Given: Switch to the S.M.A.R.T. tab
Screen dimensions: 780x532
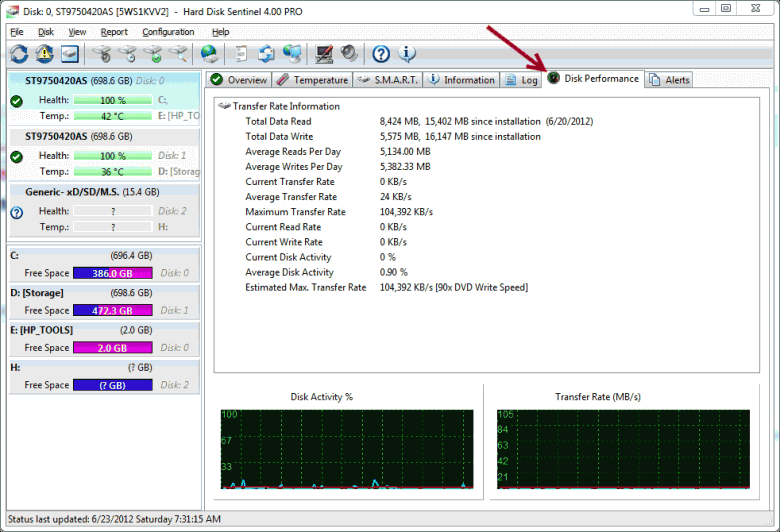Looking at the screenshot, I should [x=388, y=80].
